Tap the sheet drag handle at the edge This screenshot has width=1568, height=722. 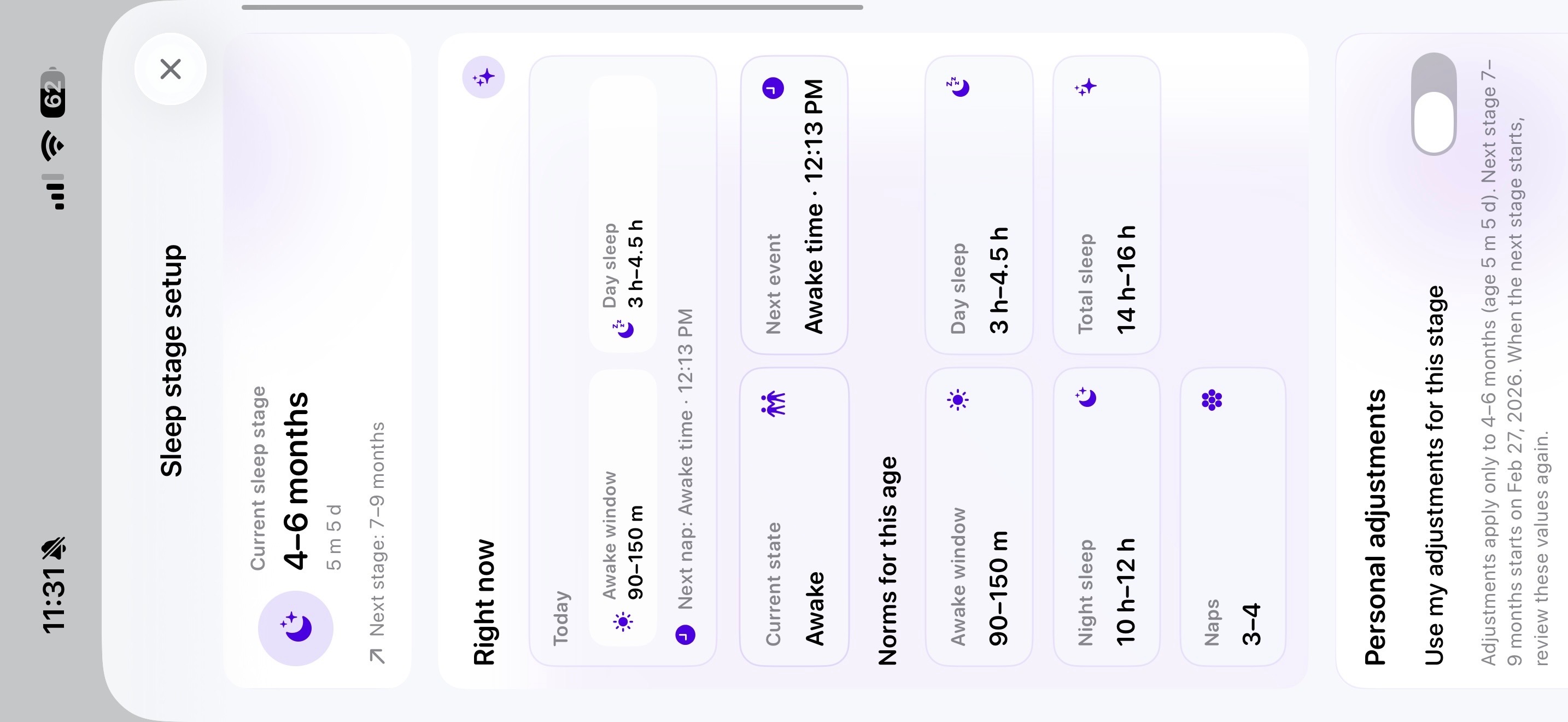click(552, 7)
